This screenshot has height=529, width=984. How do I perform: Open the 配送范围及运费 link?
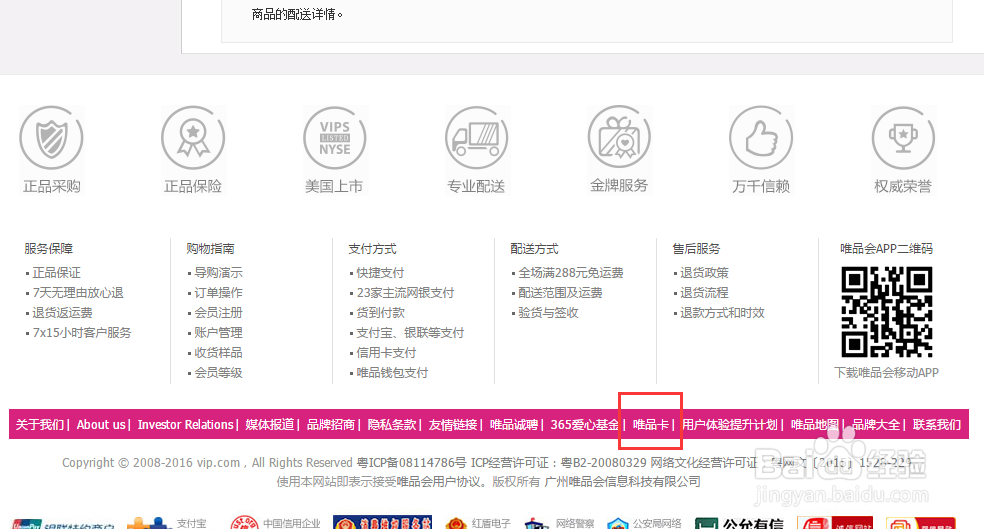tap(560, 293)
